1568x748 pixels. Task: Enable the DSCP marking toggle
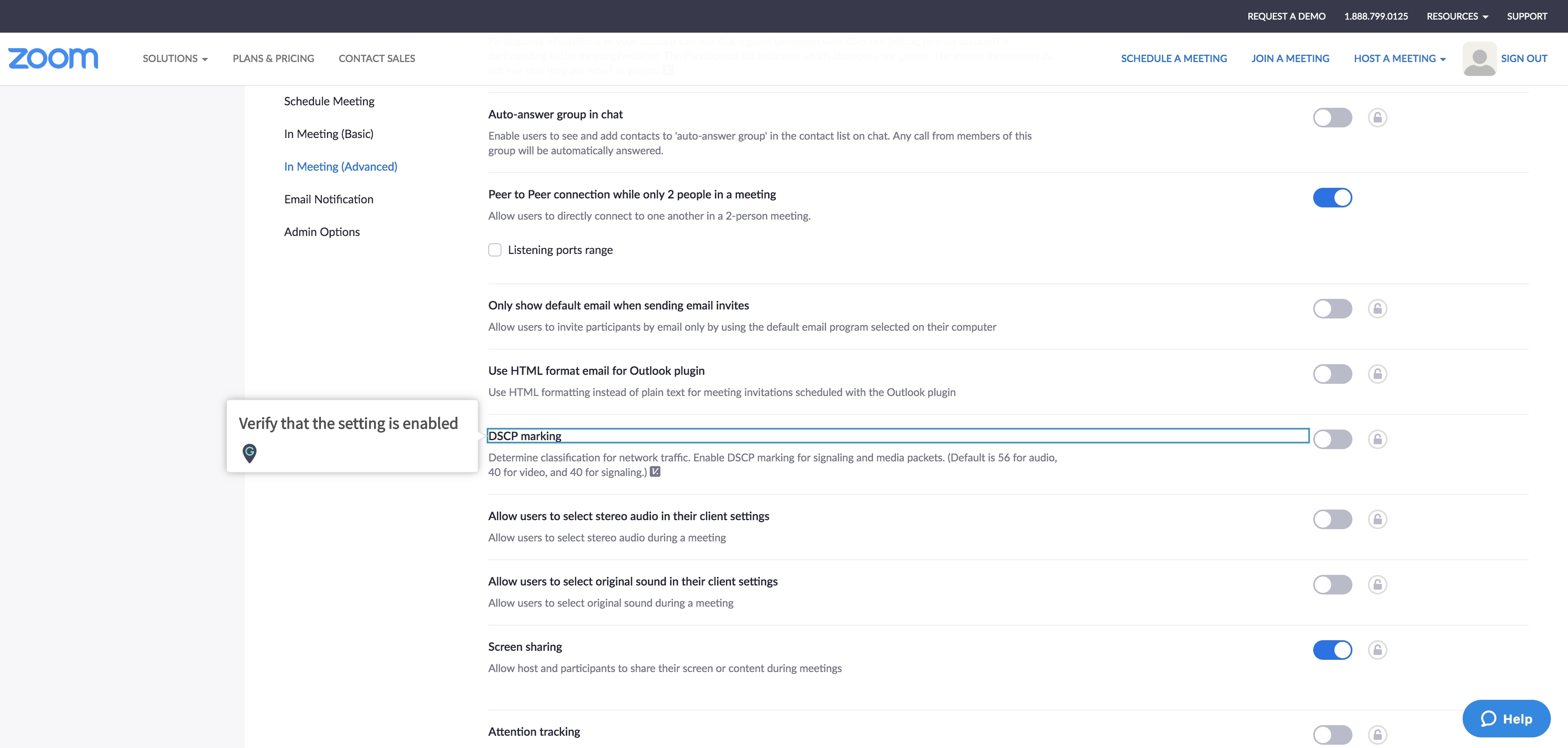[1333, 439]
